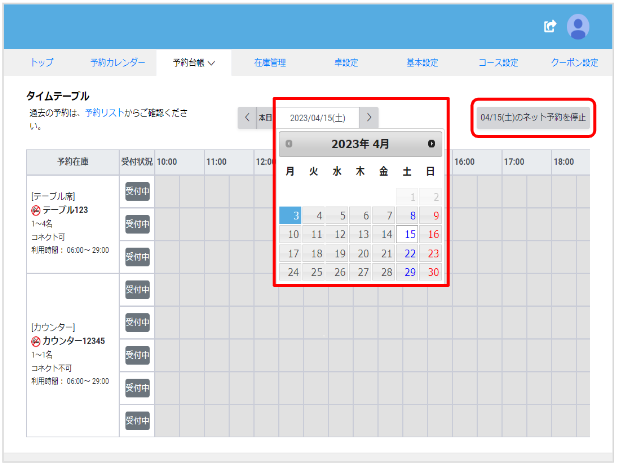Open コース設定 tab
This screenshot has width=618, height=465.
point(498,62)
